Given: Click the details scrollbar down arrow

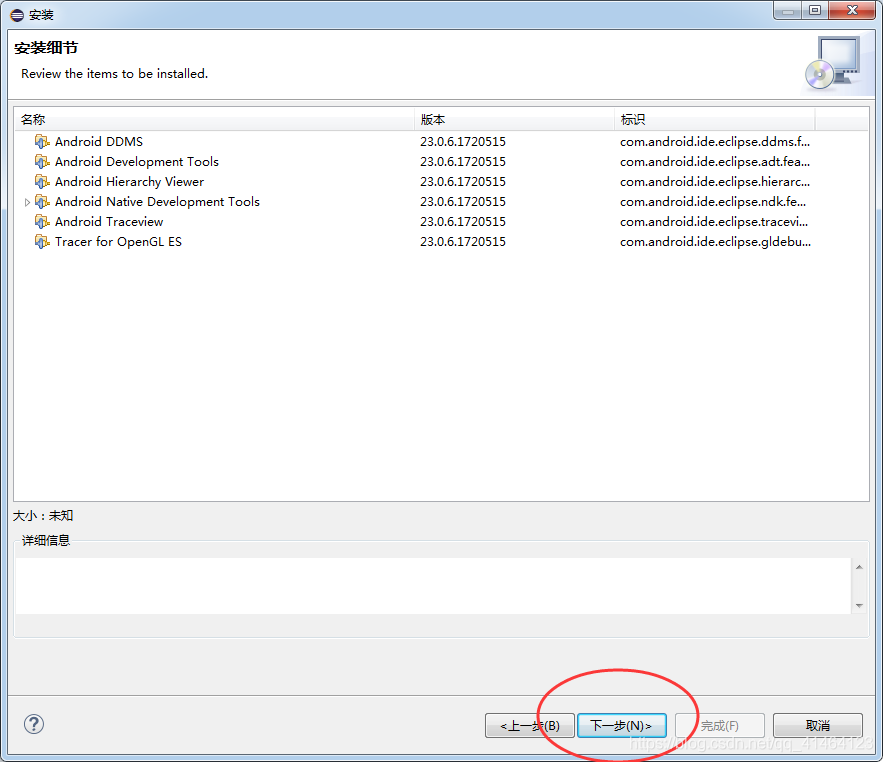Looking at the screenshot, I should tap(859, 606).
